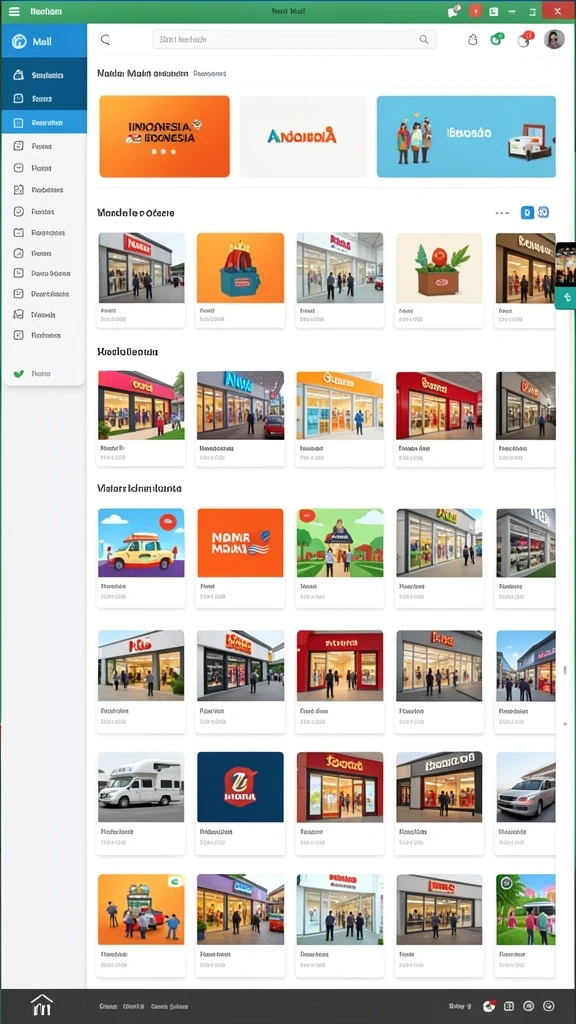Click the home icon in bottom bar
Viewport: 576px width, 1024px height.
pyautogui.click(x=41, y=1004)
